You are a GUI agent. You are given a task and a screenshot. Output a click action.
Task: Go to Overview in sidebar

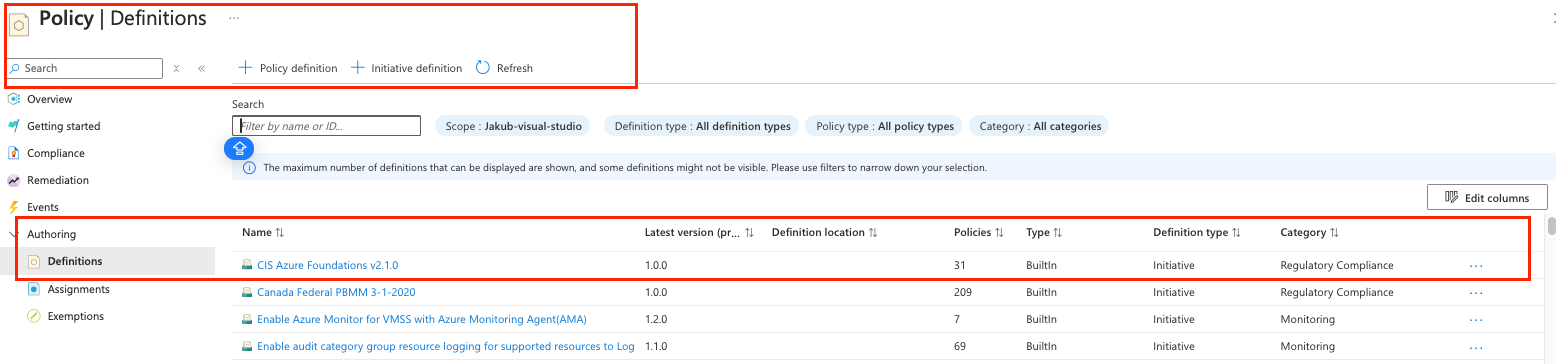coord(49,99)
